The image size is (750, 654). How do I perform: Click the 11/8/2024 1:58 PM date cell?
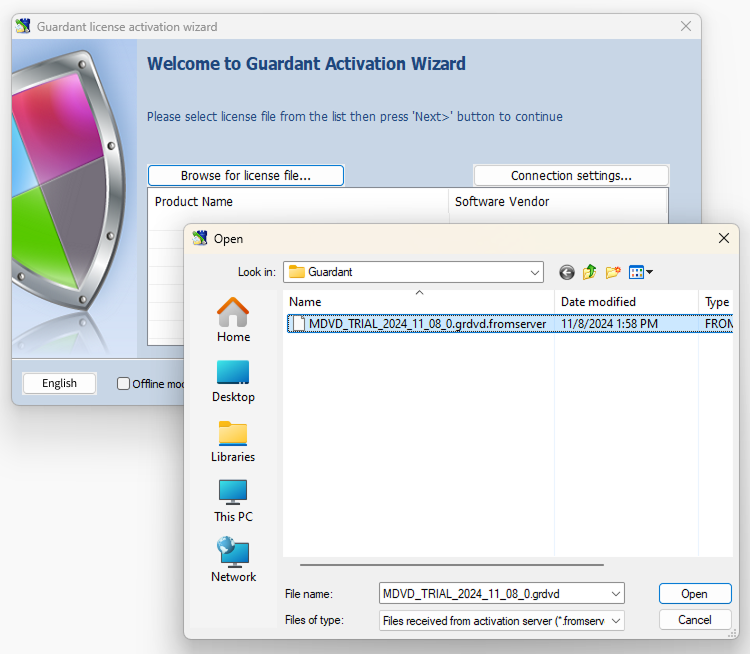click(x=609, y=324)
